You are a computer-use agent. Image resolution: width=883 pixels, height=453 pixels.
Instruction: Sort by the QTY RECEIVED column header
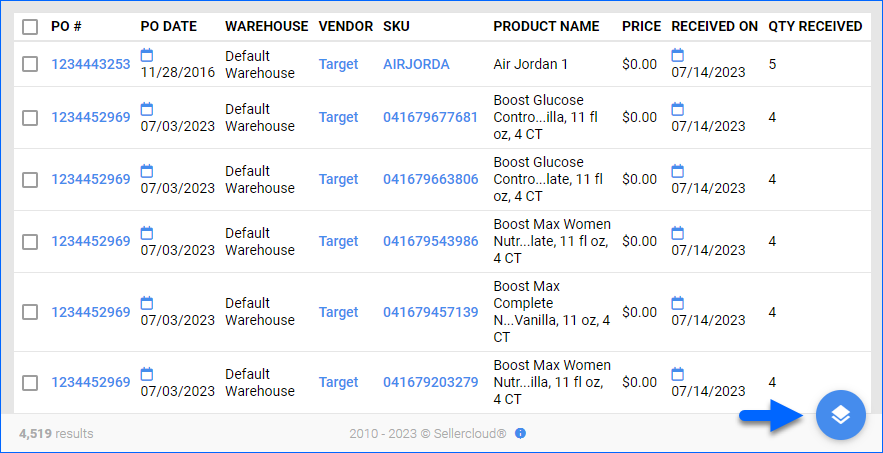[815, 26]
